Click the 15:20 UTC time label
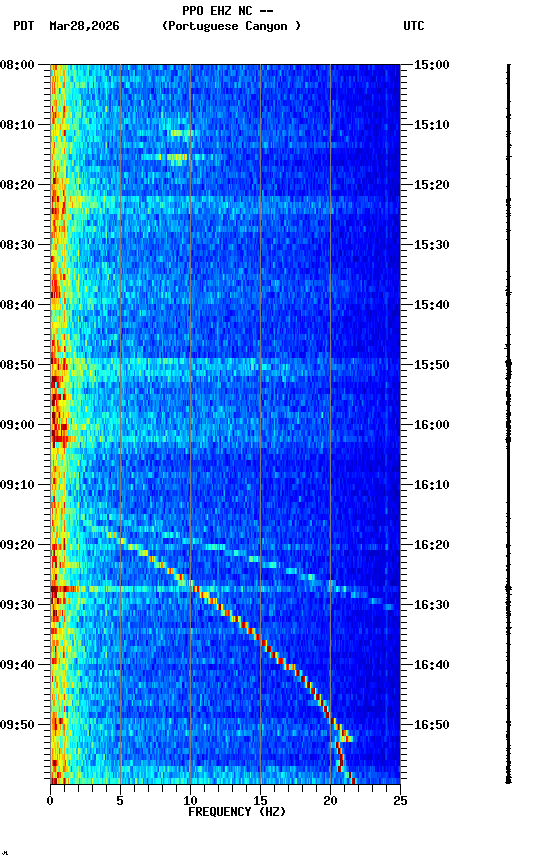The width and height of the screenshot is (552, 864). tap(432, 185)
